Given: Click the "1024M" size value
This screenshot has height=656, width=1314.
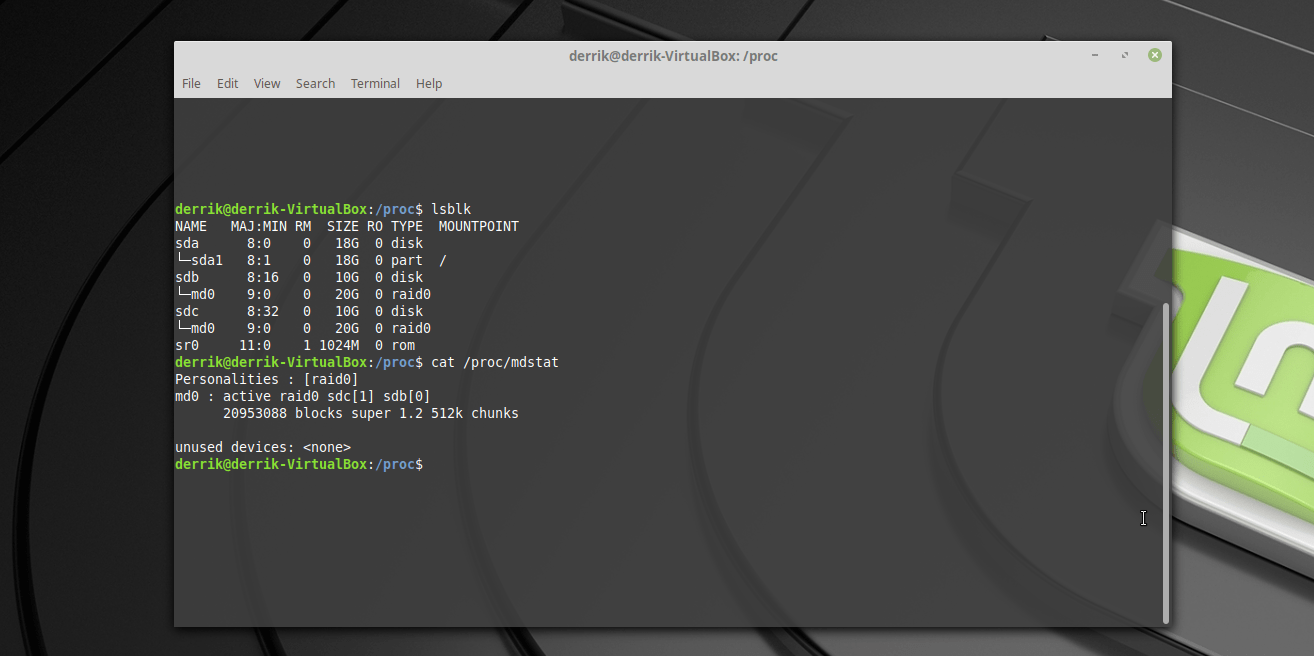Looking at the screenshot, I should (x=339, y=345).
